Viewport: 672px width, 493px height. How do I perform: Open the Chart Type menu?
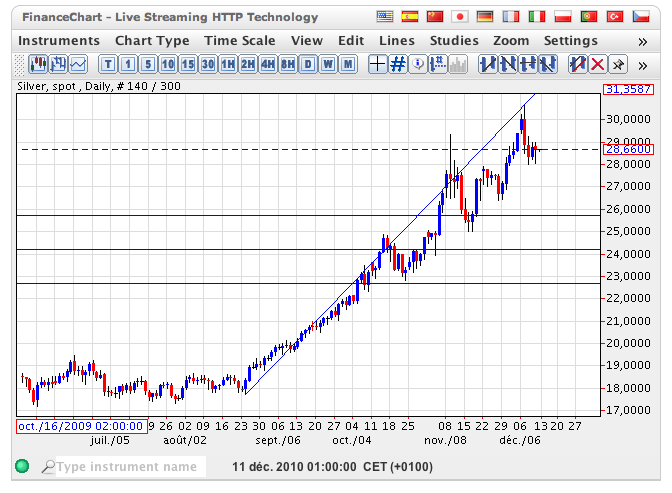[152, 40]
